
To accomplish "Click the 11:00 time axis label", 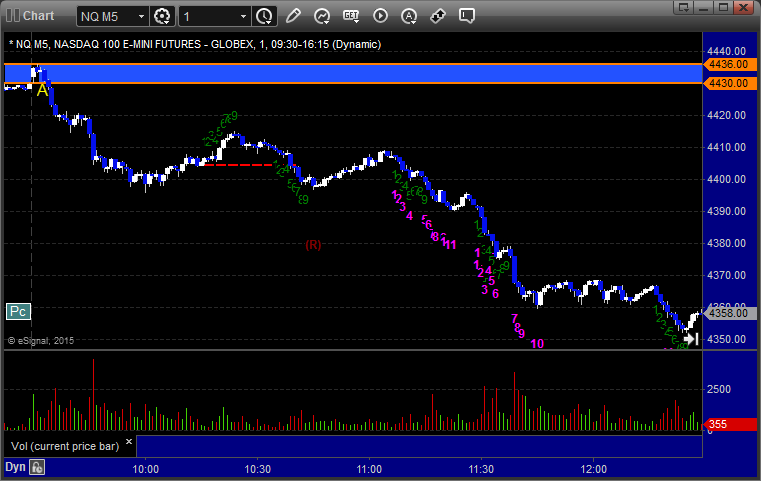I will point(369,469).
